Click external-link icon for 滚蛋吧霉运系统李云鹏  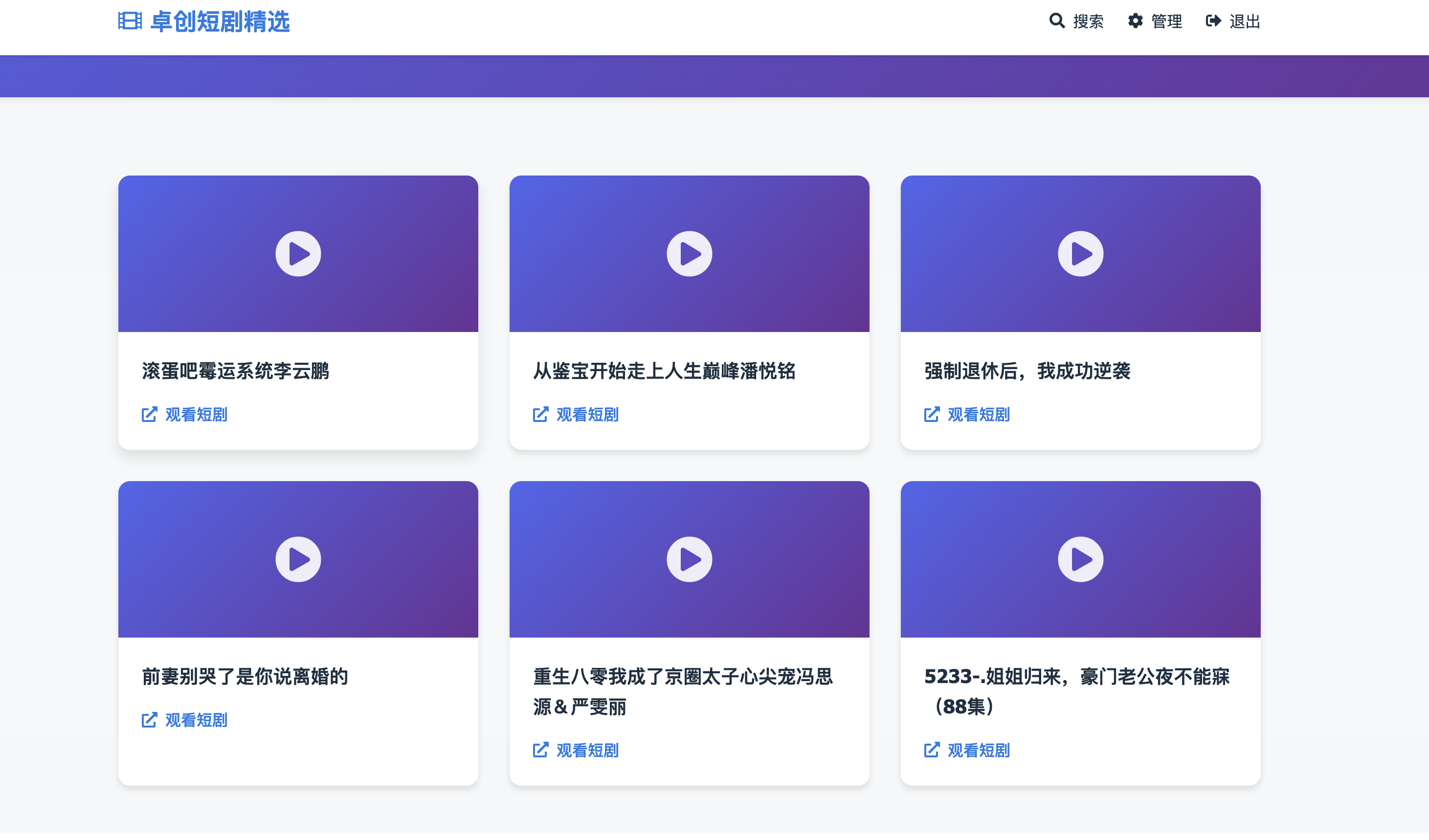(x=149, y=415)
